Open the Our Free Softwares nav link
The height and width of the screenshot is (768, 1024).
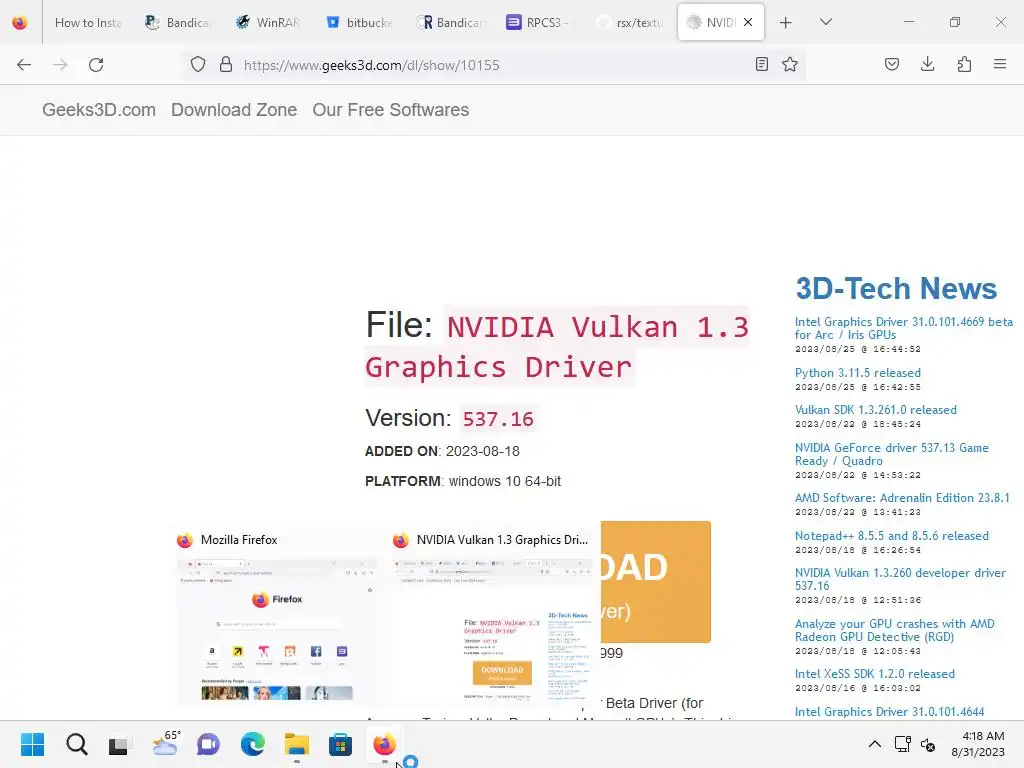point(391,110)
